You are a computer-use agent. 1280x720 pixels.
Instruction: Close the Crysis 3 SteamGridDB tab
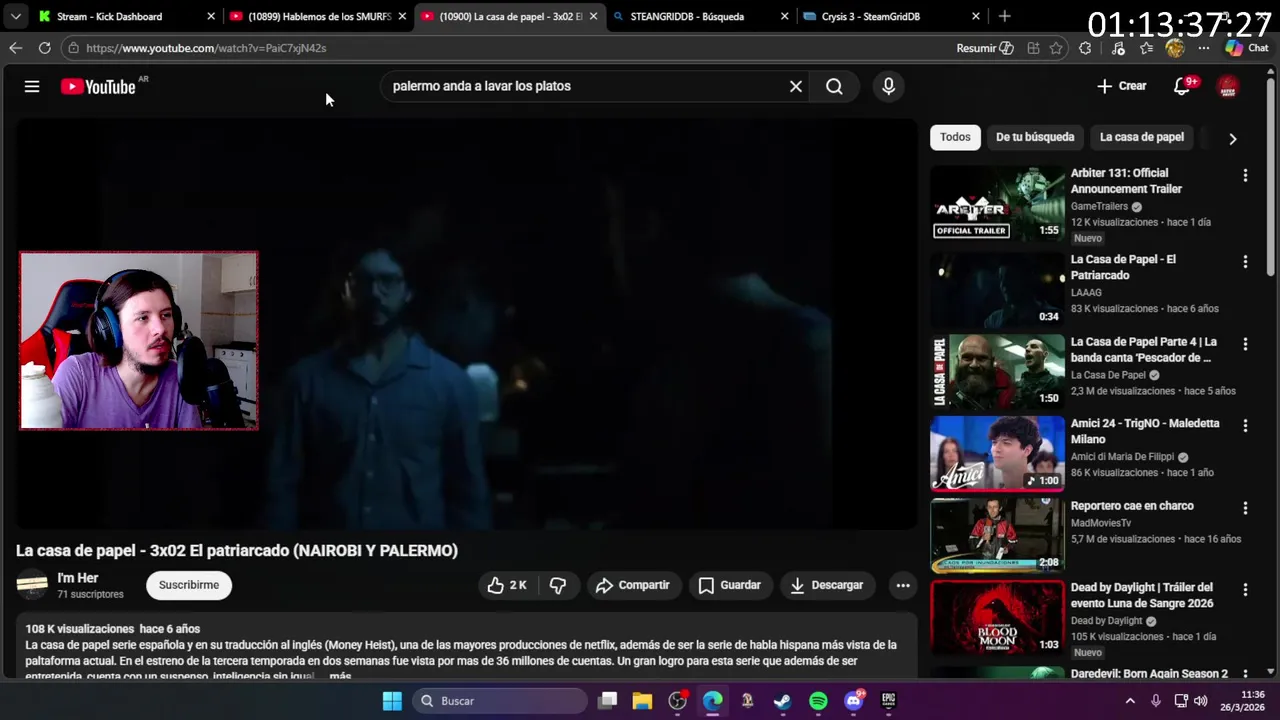tap(976, 16)
